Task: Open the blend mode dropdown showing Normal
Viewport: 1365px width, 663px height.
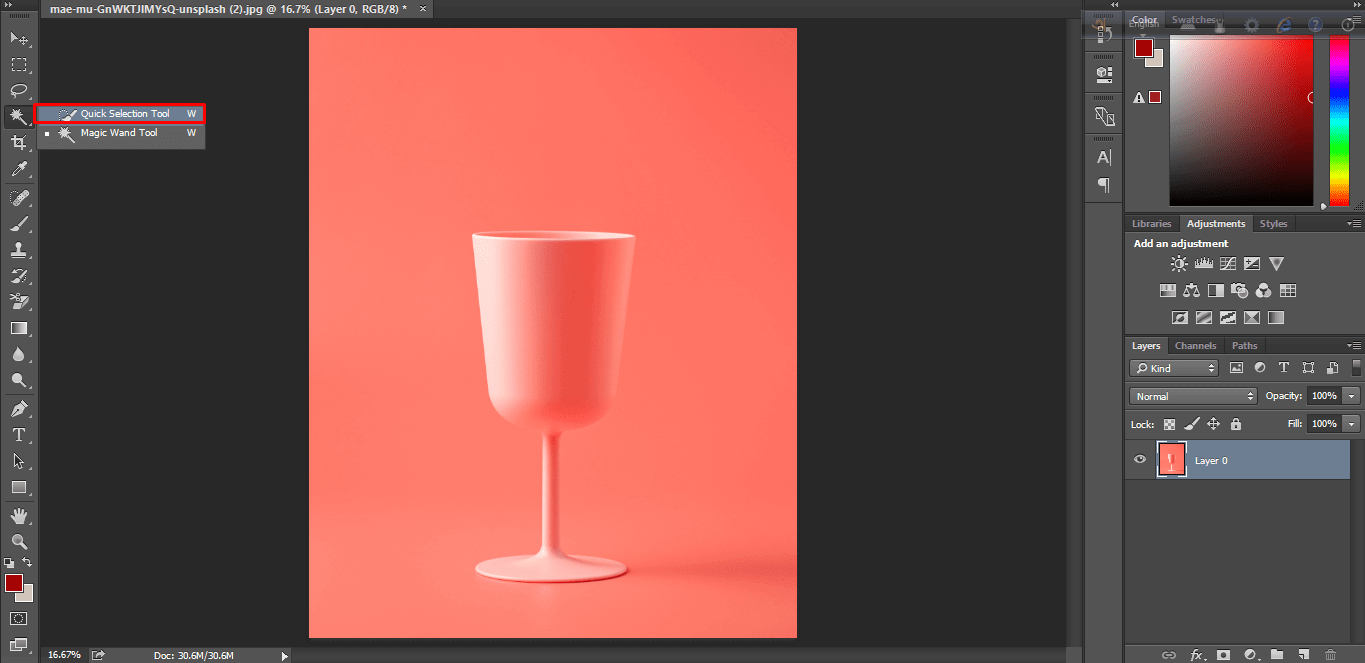Action: click(x=1192, y=395)
